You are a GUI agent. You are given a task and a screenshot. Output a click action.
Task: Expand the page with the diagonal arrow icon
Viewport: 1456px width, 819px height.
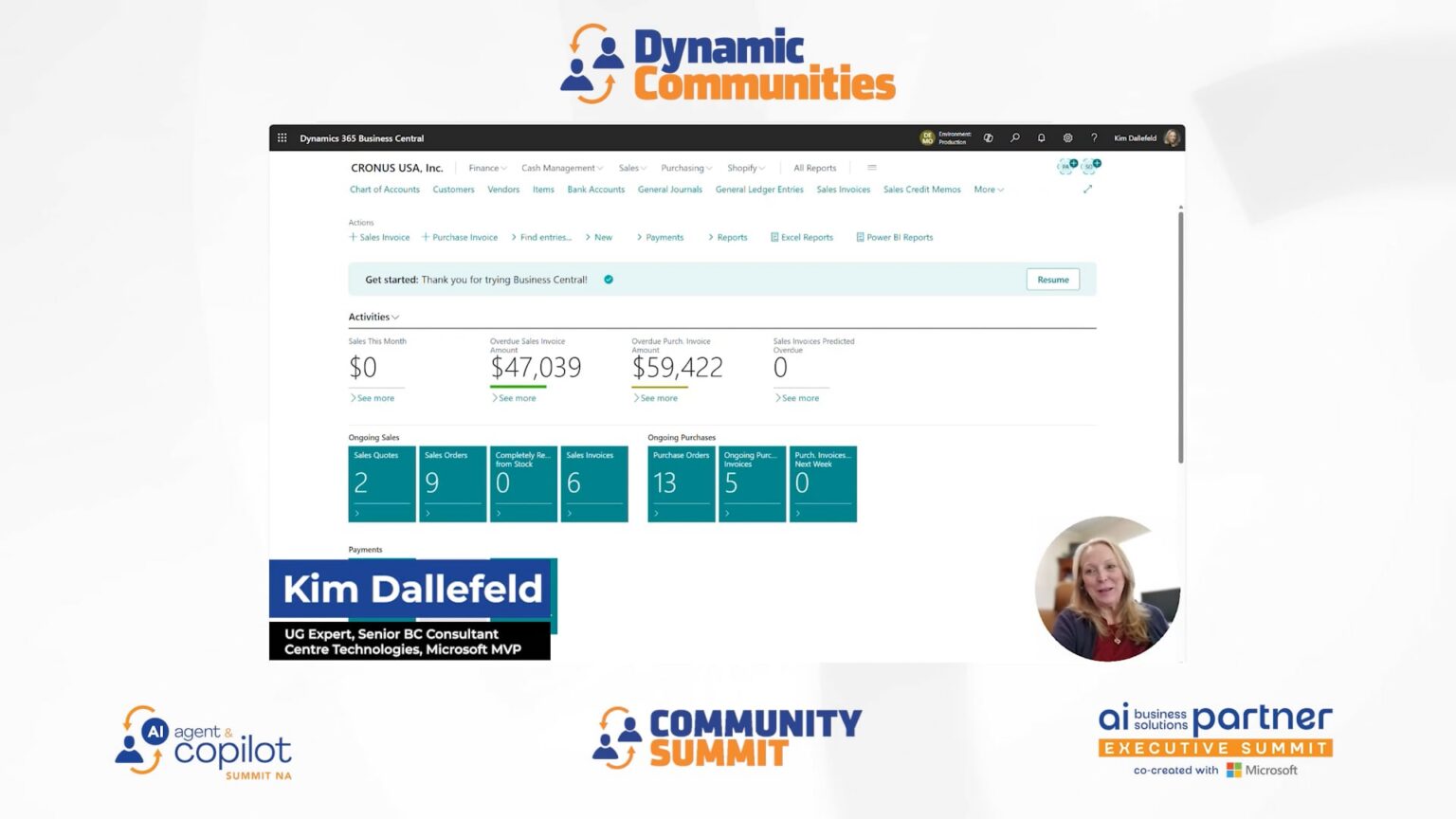tap(1087, 189)
